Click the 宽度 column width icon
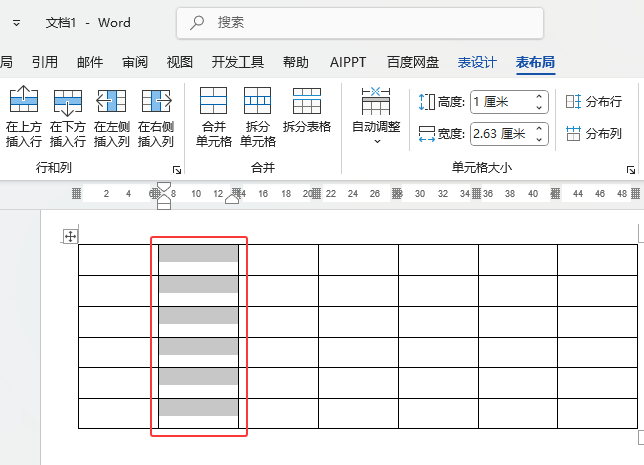644x465 pixels. coord(426,134)
